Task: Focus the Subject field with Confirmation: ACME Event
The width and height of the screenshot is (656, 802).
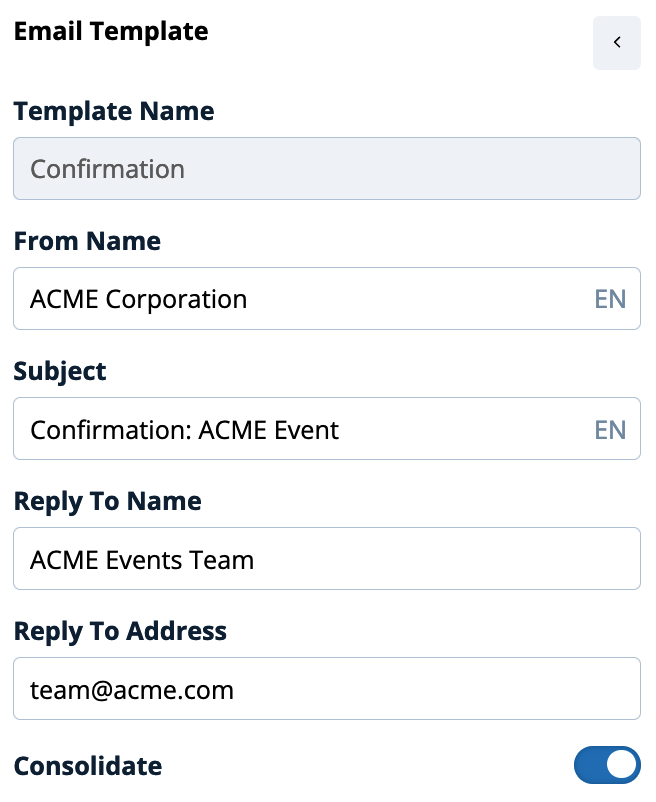Action: pyautogui.click(x=327, y=429)
